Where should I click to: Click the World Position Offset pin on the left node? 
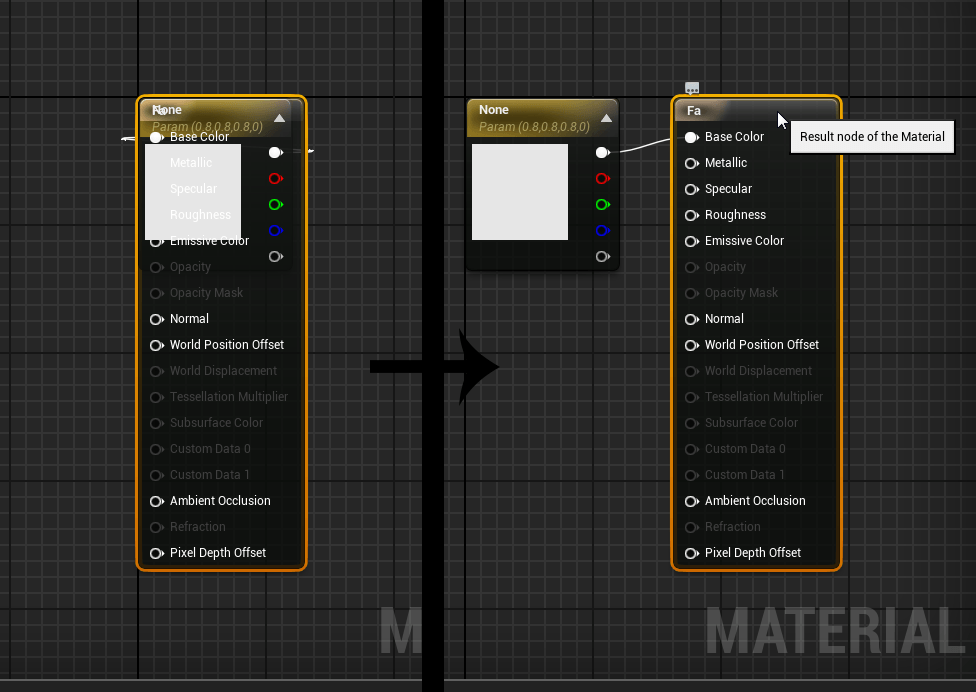[x=156, y=345]
